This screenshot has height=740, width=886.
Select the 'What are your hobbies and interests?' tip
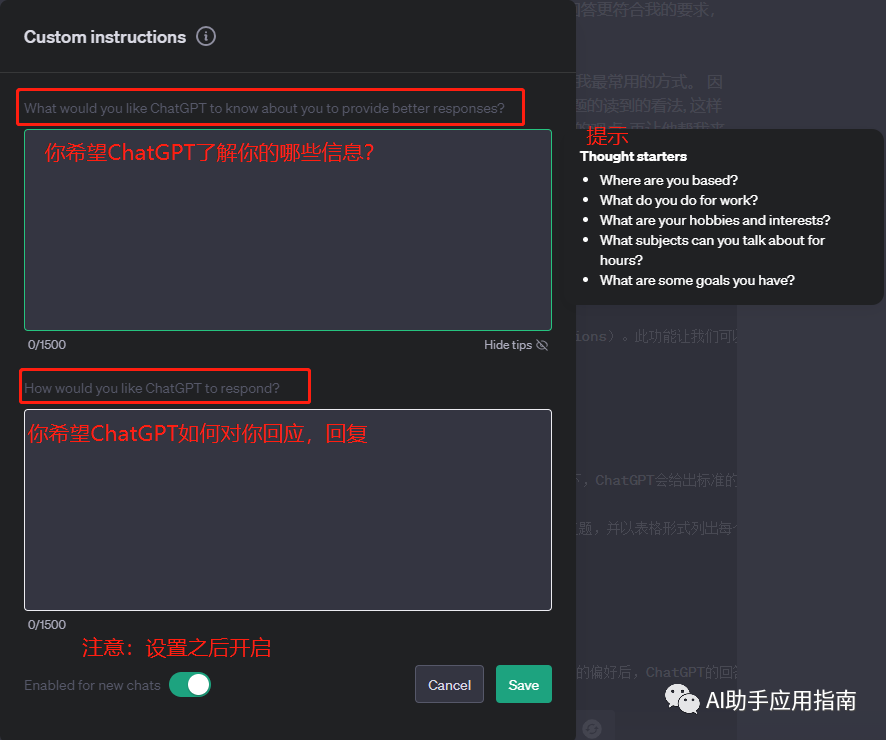[x=715, y=220]
